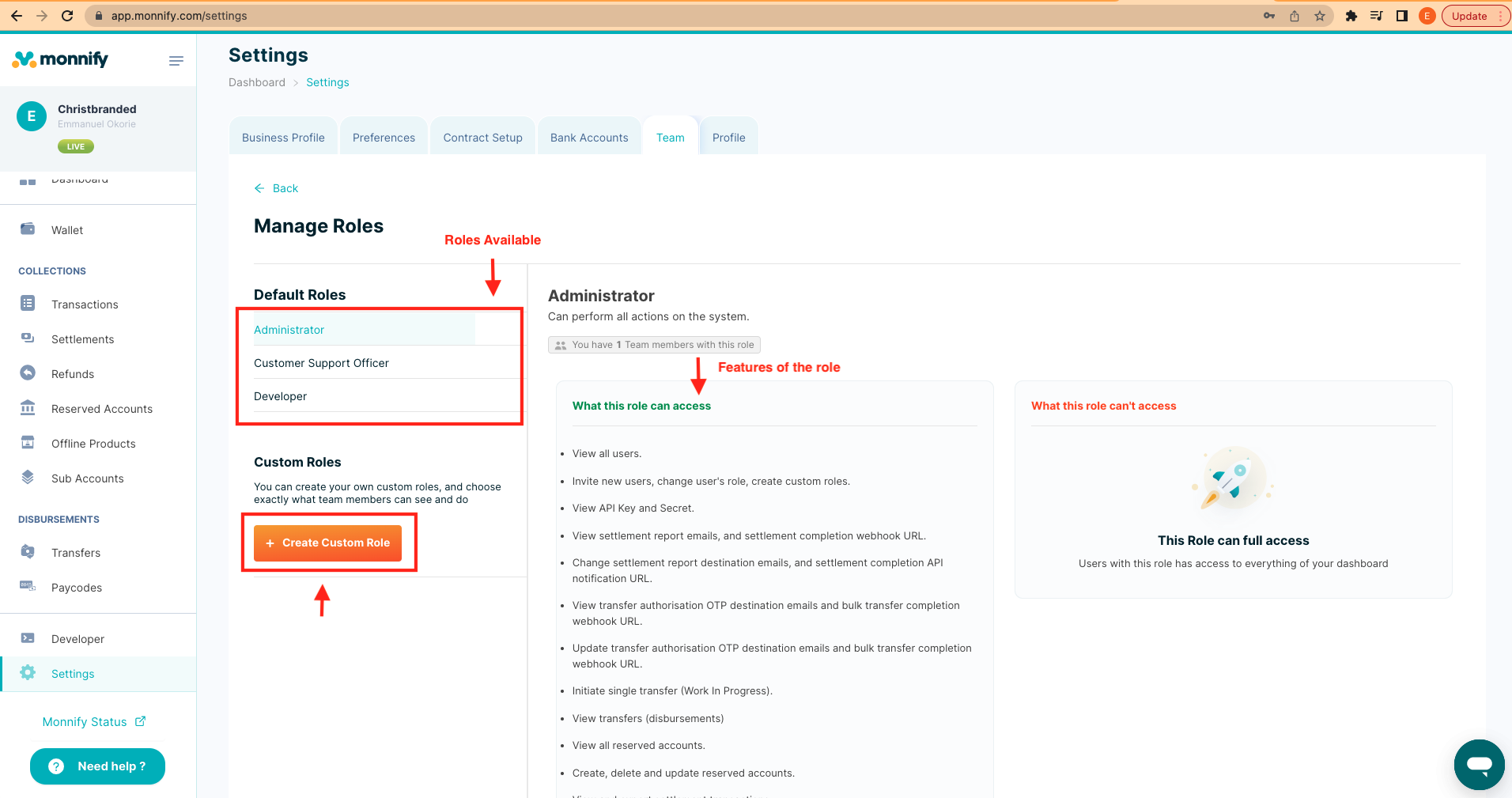This screenshot has width=1512, height=798.
Task: Click the Transfers icon under Disbursements
Action: 28,552
